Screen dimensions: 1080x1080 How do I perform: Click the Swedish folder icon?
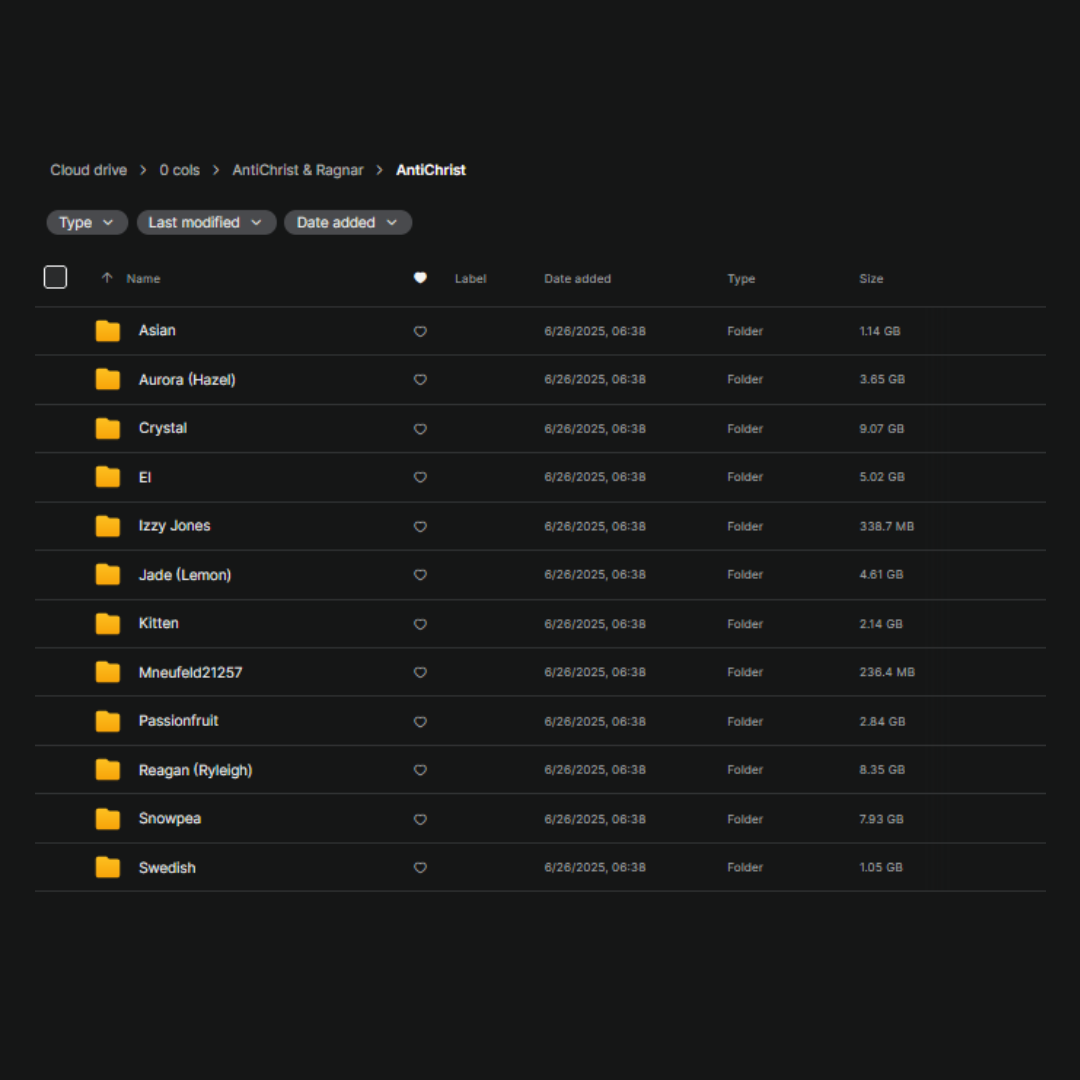(x=108, y=868)
